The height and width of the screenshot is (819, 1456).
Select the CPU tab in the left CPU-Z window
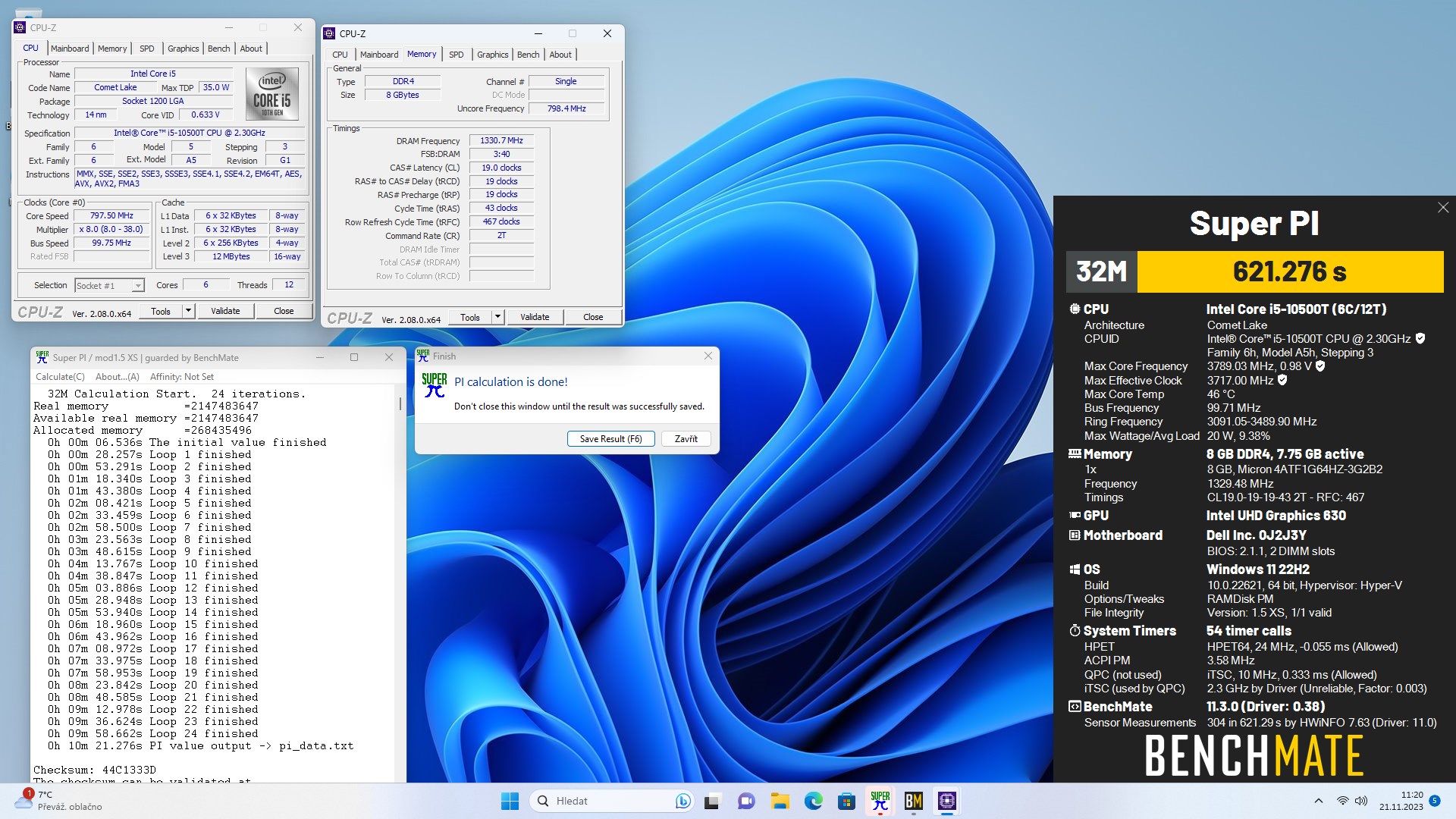pyautogui.click(x=30, y=48)
